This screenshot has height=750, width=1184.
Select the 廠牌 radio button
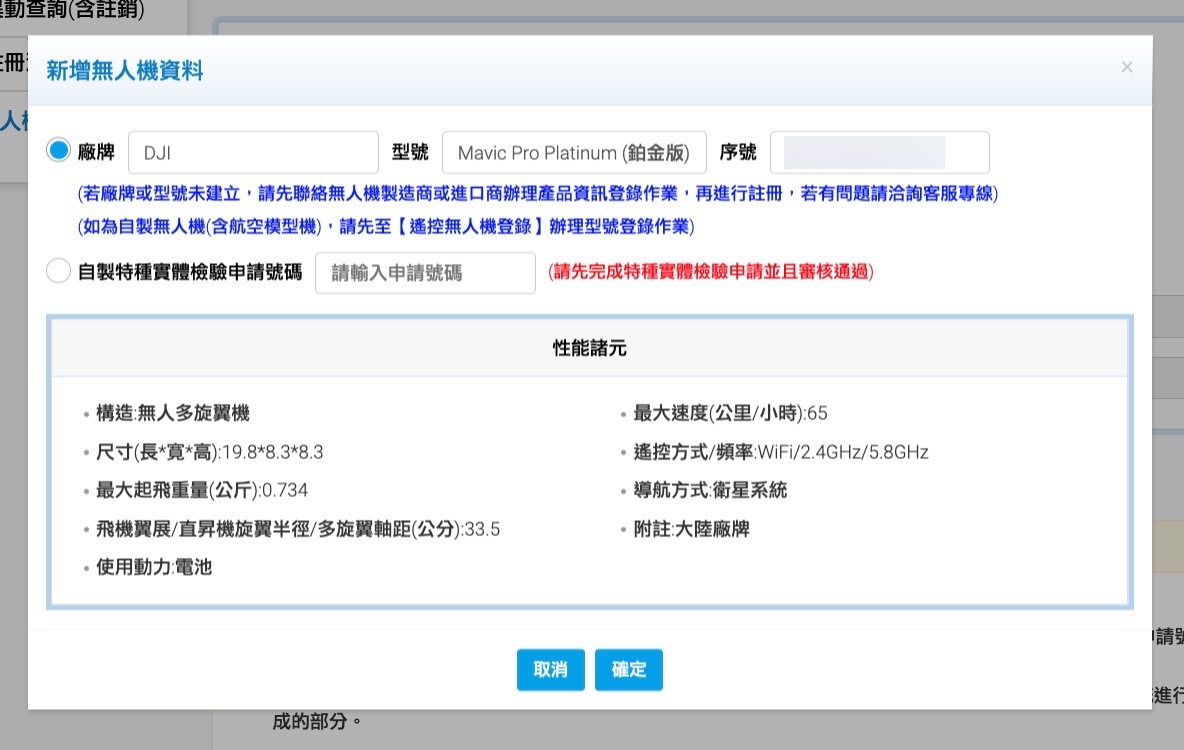pyautogui.click(x=59, y=151)
